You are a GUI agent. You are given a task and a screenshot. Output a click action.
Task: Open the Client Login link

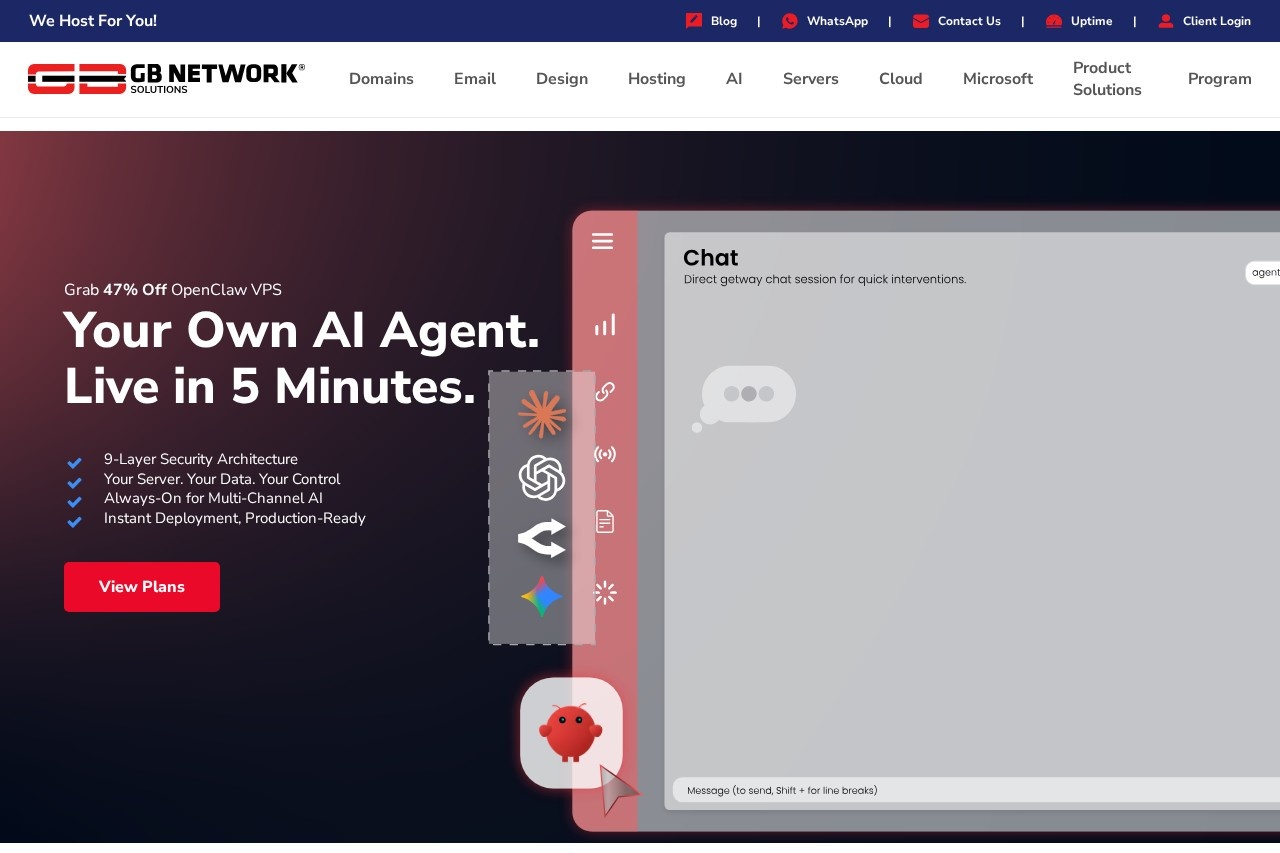click(1215, 21)
